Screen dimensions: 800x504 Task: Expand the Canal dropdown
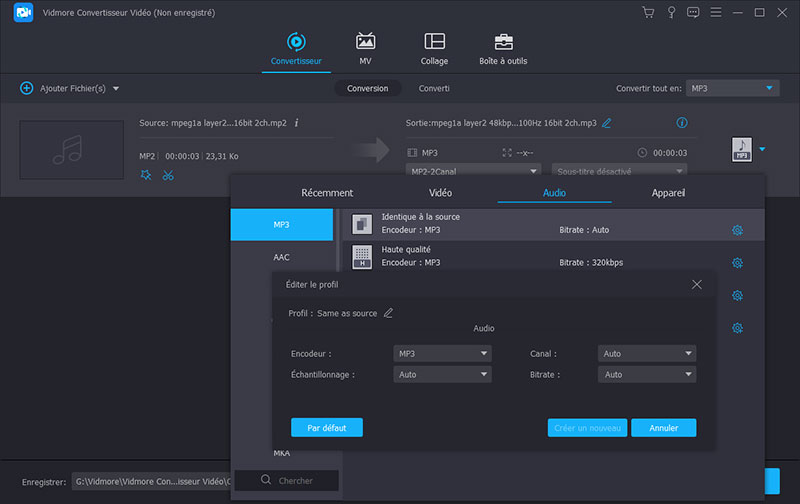646,354
